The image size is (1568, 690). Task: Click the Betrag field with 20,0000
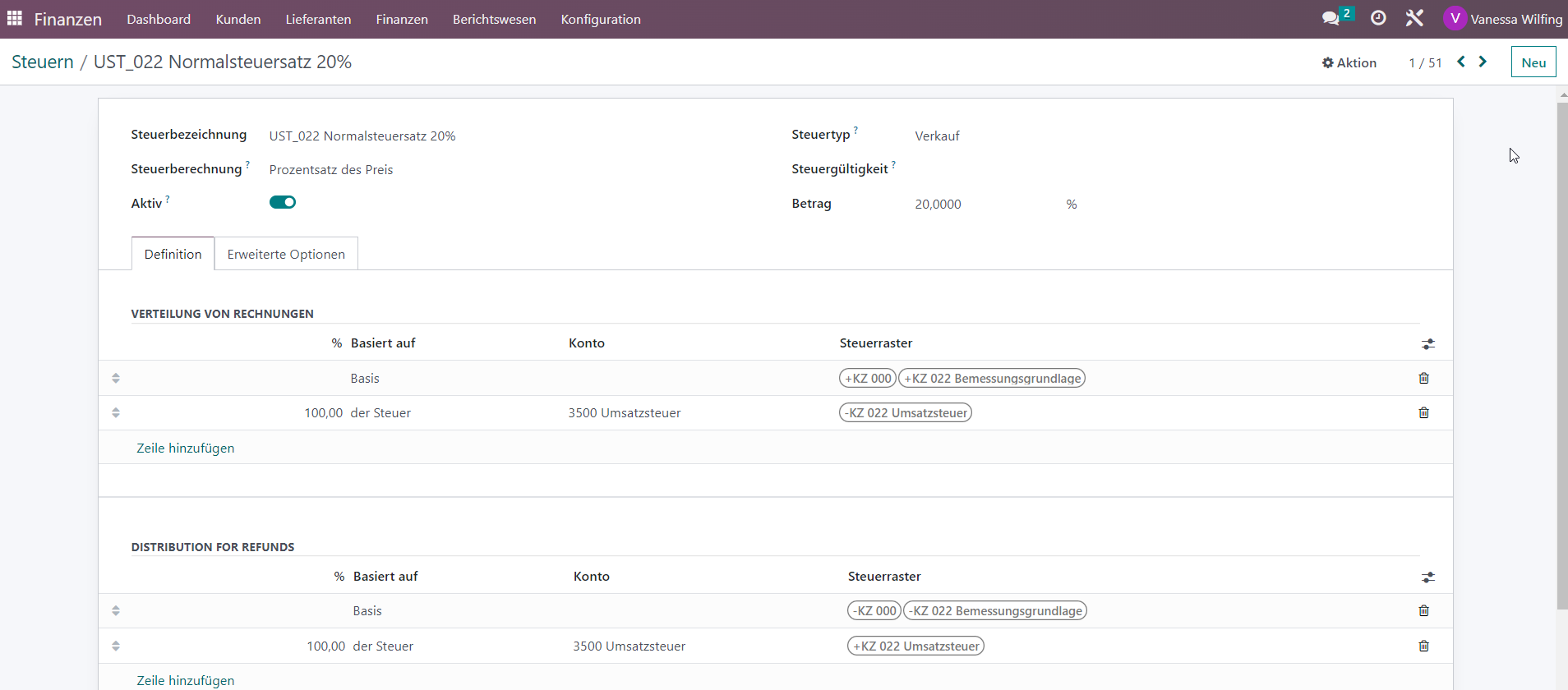[986, 204]
